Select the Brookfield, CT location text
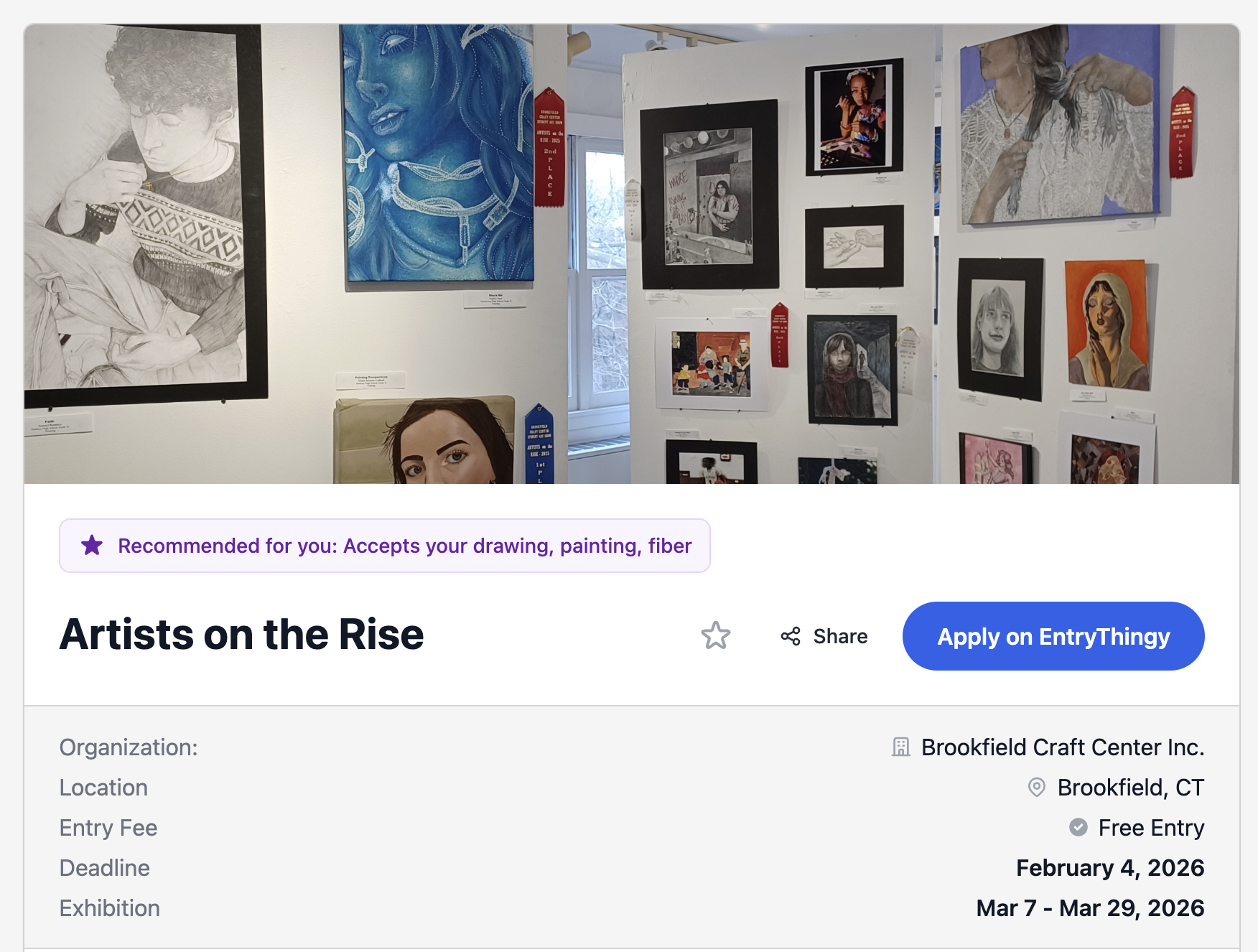This screenshot has width=1258, height=952. coord(1130,788)
